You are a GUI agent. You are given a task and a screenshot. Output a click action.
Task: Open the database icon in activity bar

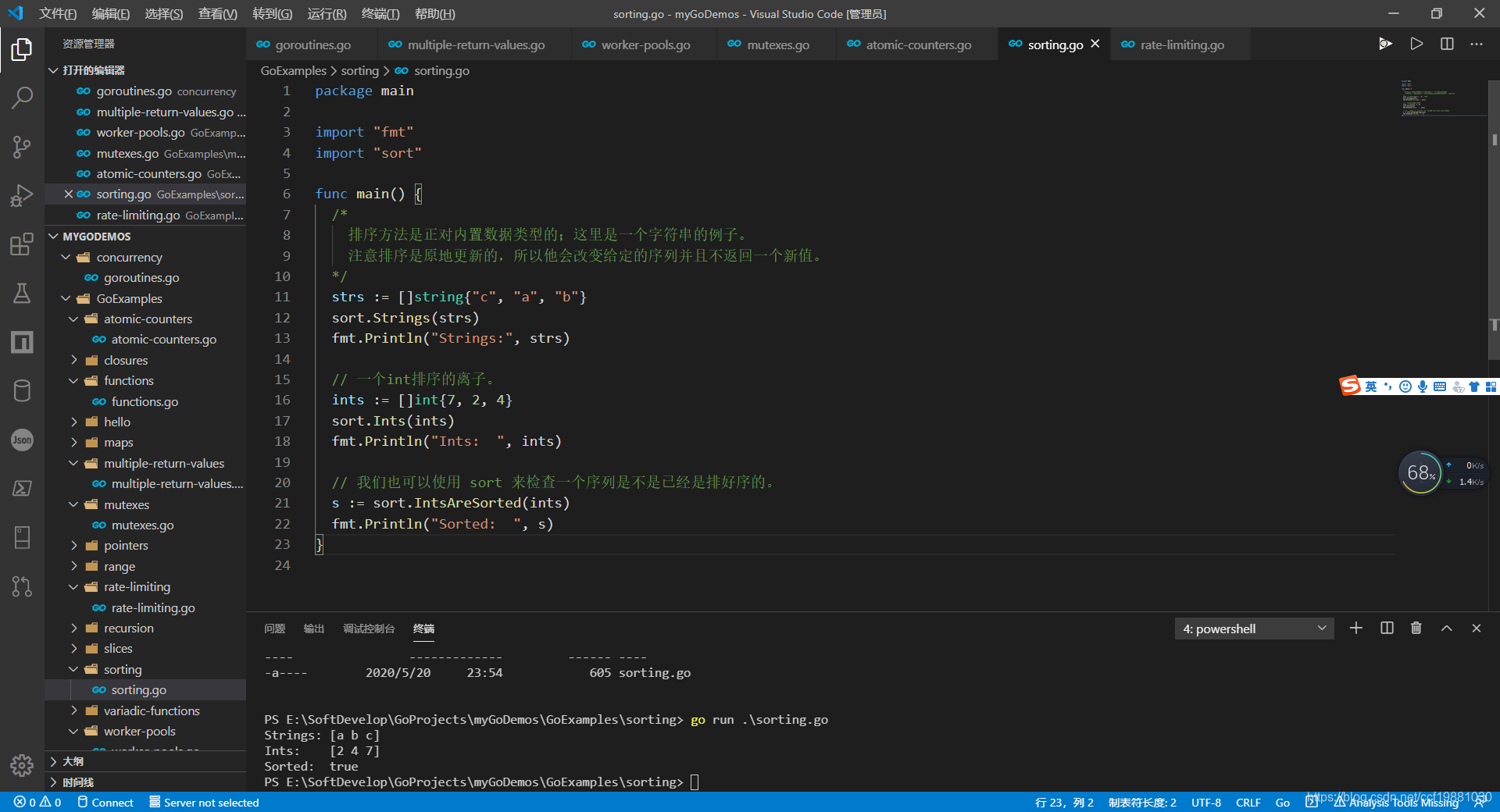22,390
